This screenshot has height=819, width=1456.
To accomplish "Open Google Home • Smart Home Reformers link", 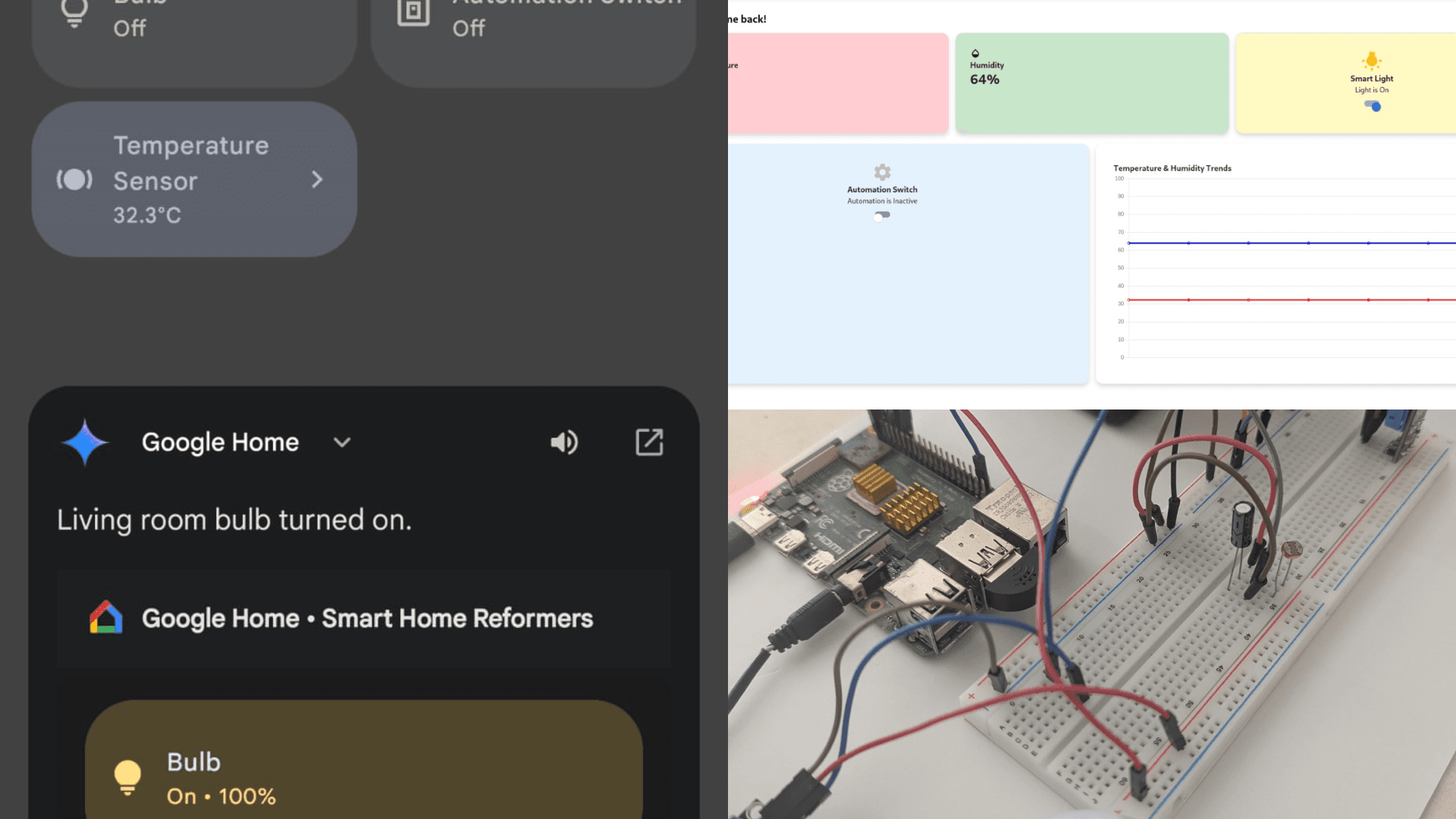I will point(364,618).
